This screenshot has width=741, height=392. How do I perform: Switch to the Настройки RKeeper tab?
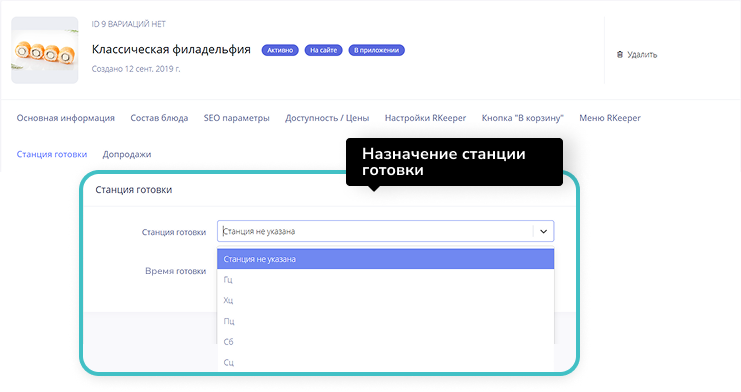[x=425, y=118]
